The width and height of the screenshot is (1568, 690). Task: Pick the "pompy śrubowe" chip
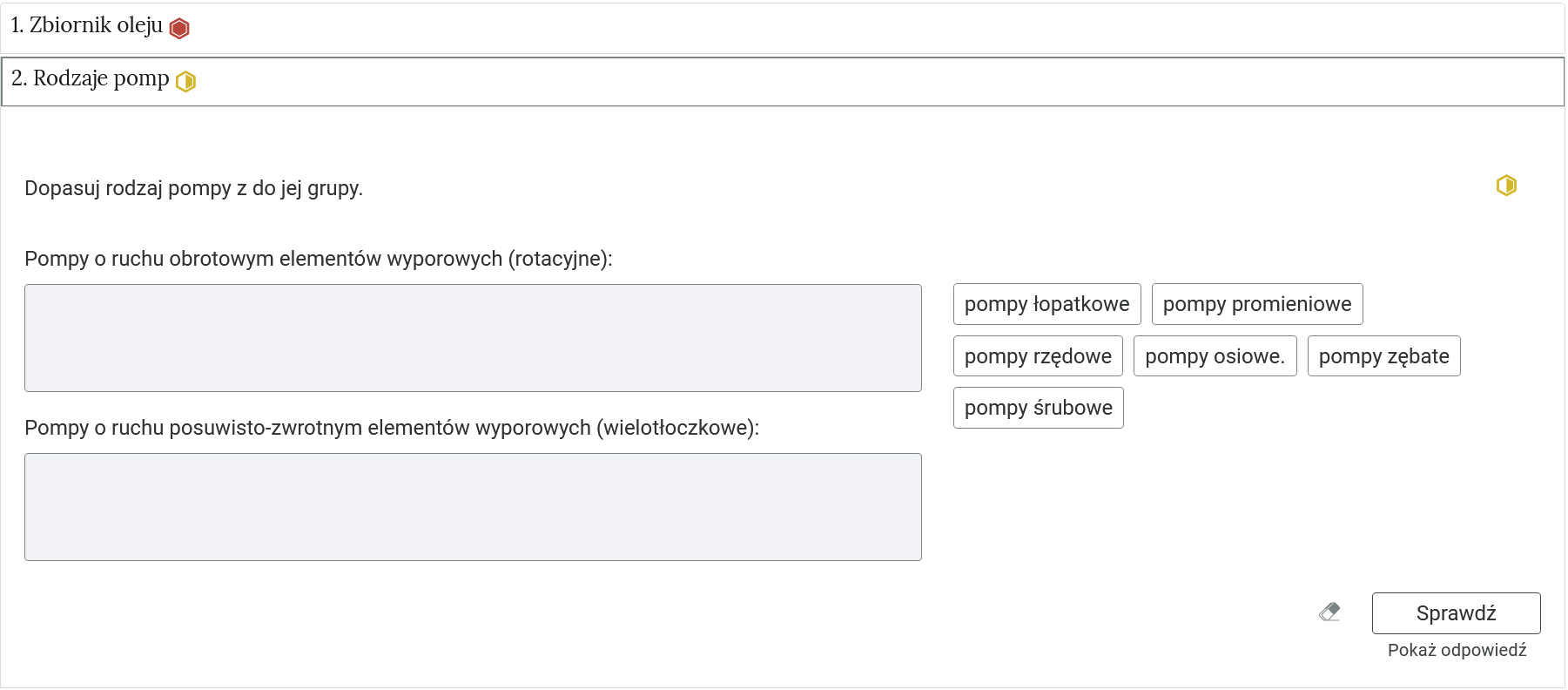(x=1038, y=408)
